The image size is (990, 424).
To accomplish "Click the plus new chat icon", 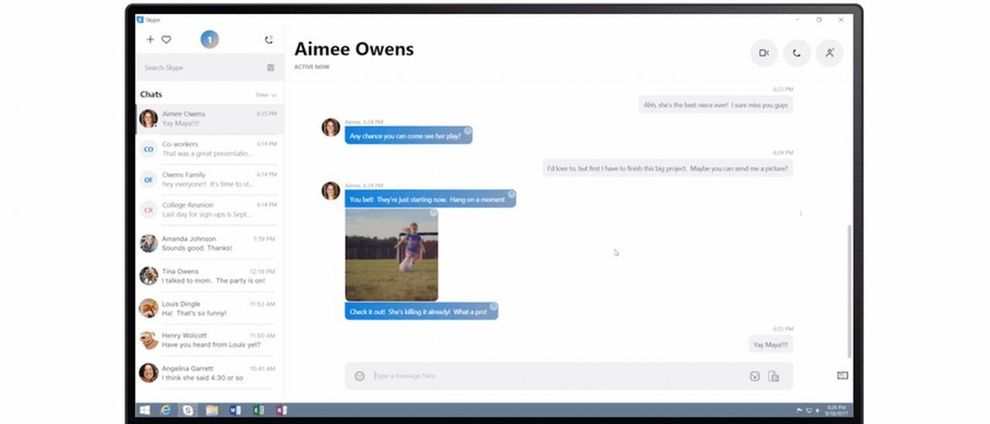I will (x=150, y=39).
